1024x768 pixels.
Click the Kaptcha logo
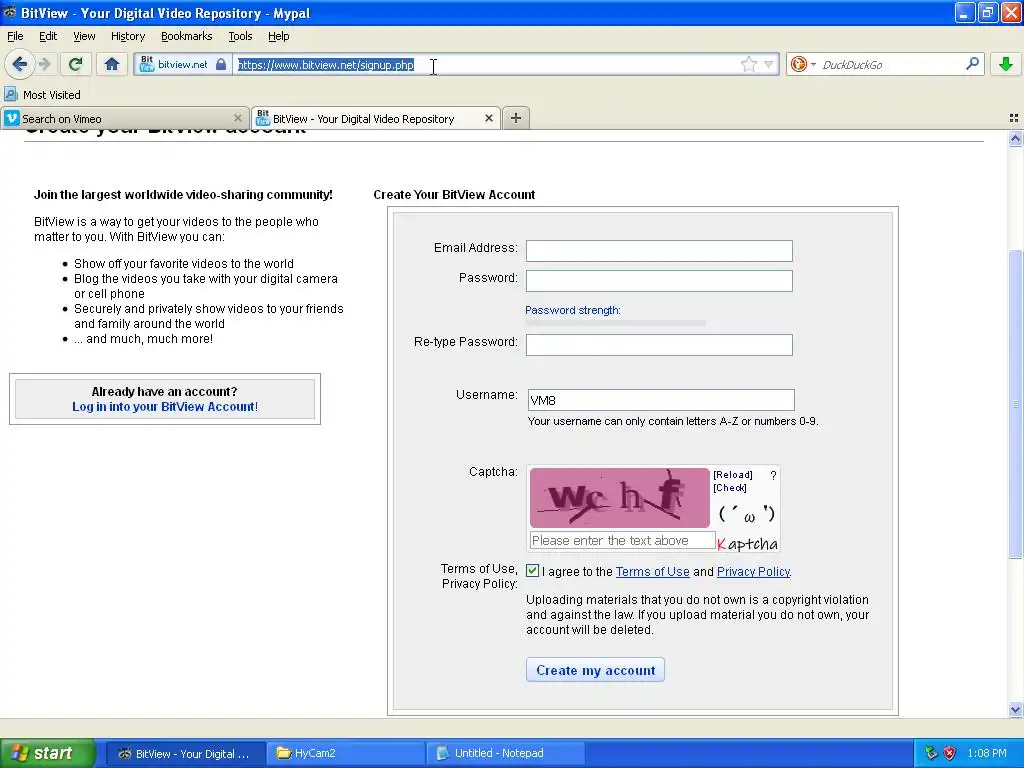click(747, 543)
